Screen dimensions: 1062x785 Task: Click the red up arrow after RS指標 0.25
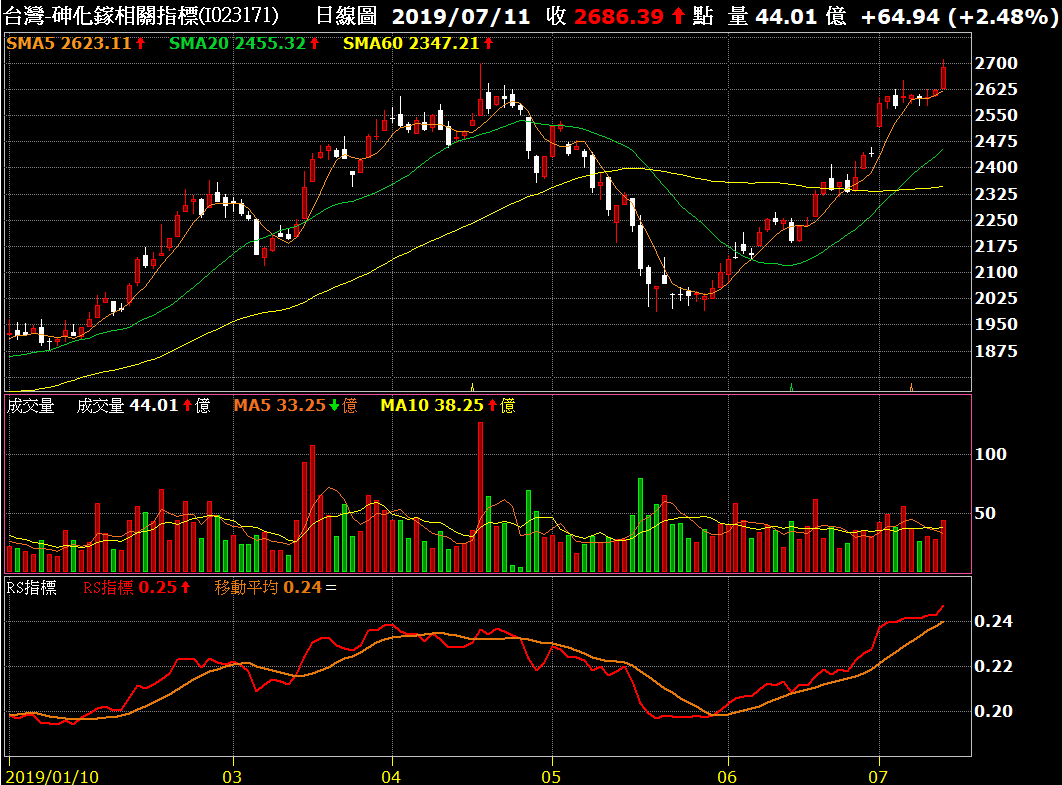click(x=186, y=588)
